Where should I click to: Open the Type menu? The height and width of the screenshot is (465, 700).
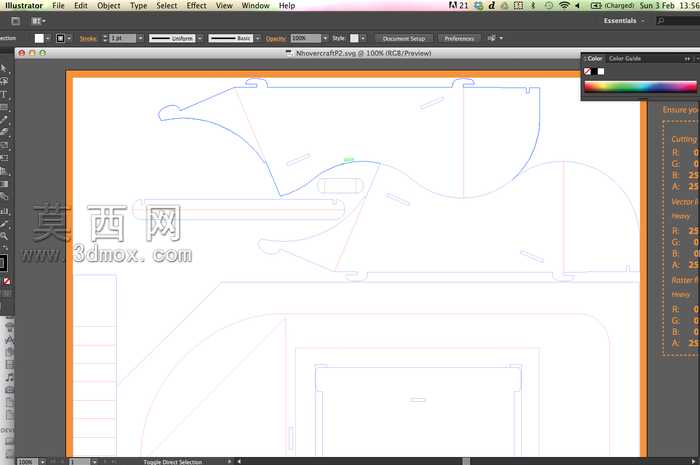coord(138,5)
